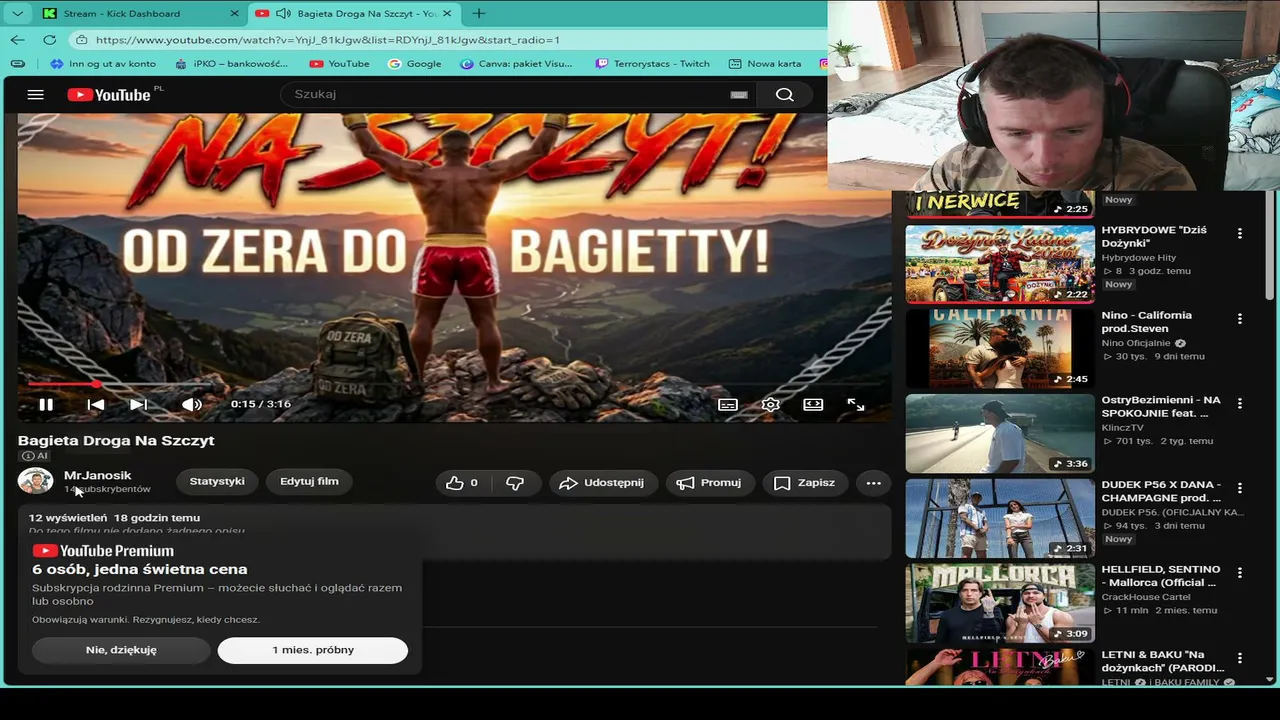Like the video with thumbs up
This screenshot has height=720, width=1280.
463,483
